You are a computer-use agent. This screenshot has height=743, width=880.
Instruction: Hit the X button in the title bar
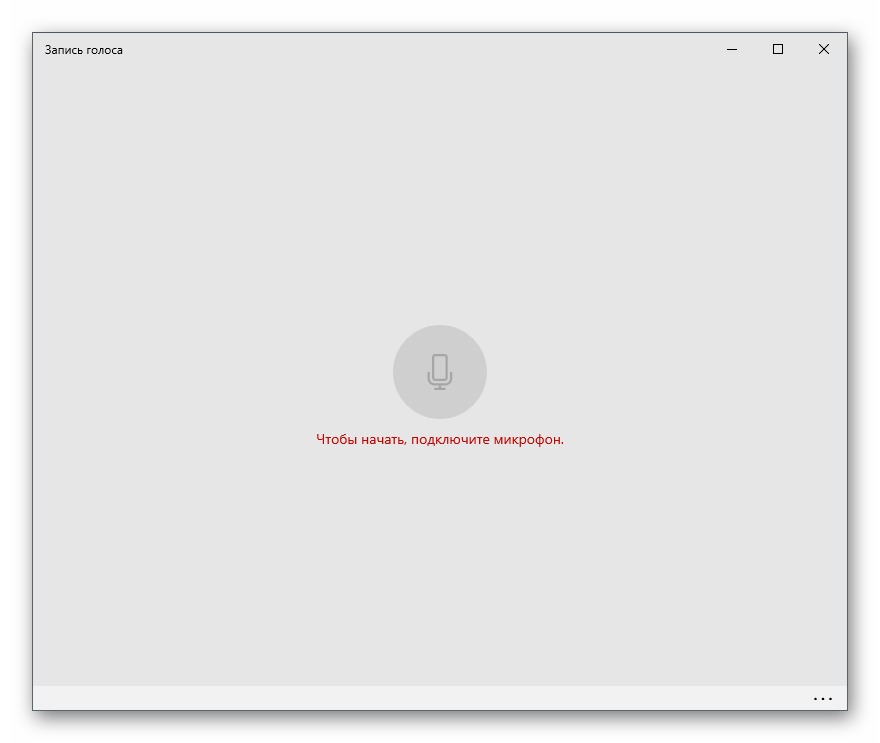[x=824, y=49]
